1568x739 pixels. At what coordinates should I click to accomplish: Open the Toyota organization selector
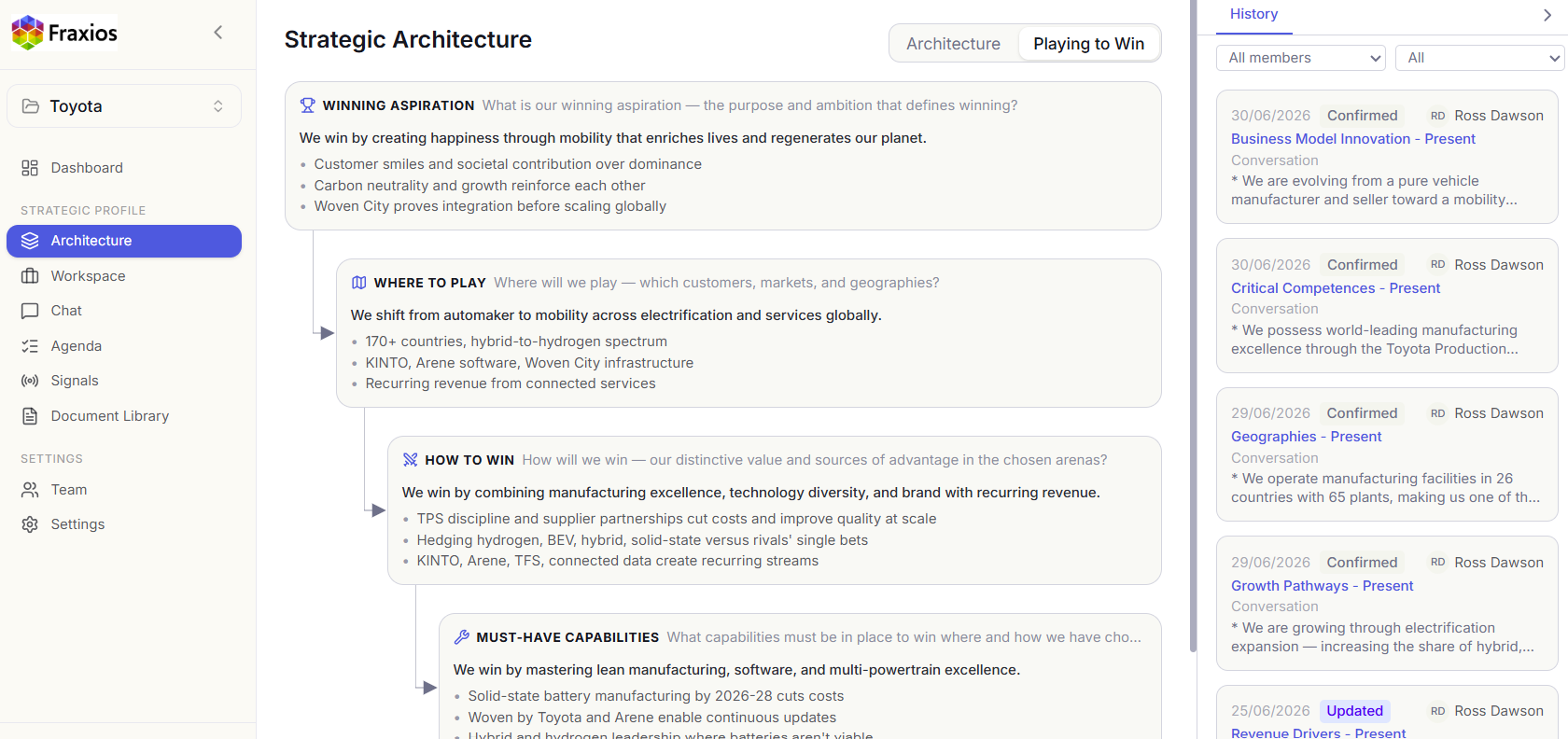[124, 106]
